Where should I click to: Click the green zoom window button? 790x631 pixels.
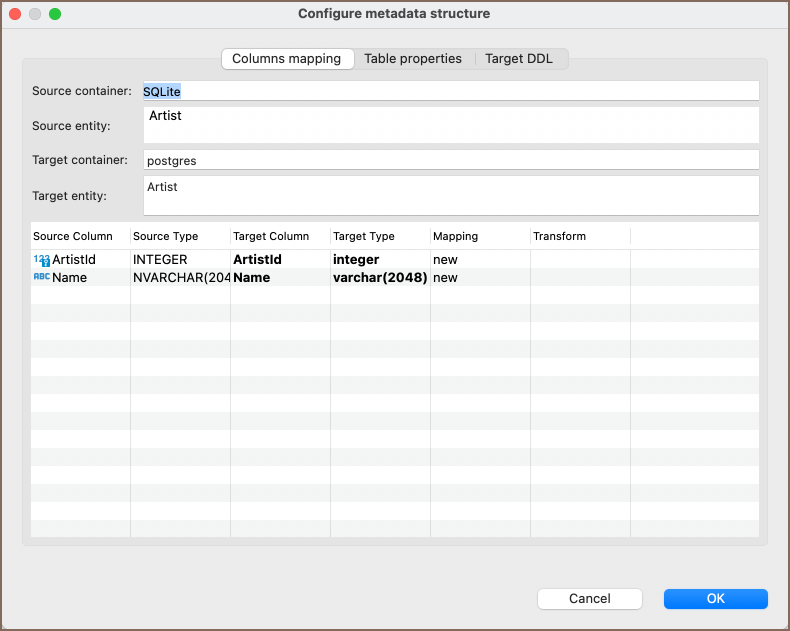(55, 14)
